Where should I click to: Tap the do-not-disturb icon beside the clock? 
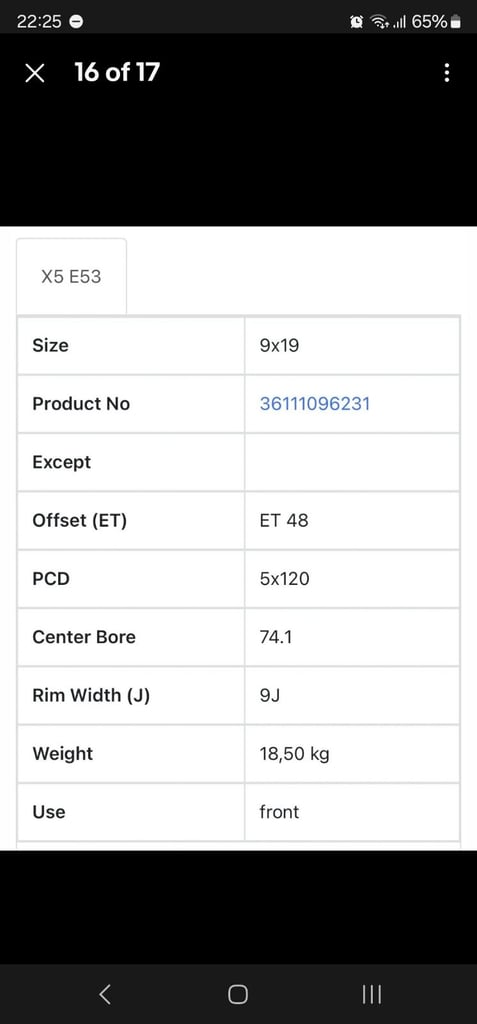point(76,22)
